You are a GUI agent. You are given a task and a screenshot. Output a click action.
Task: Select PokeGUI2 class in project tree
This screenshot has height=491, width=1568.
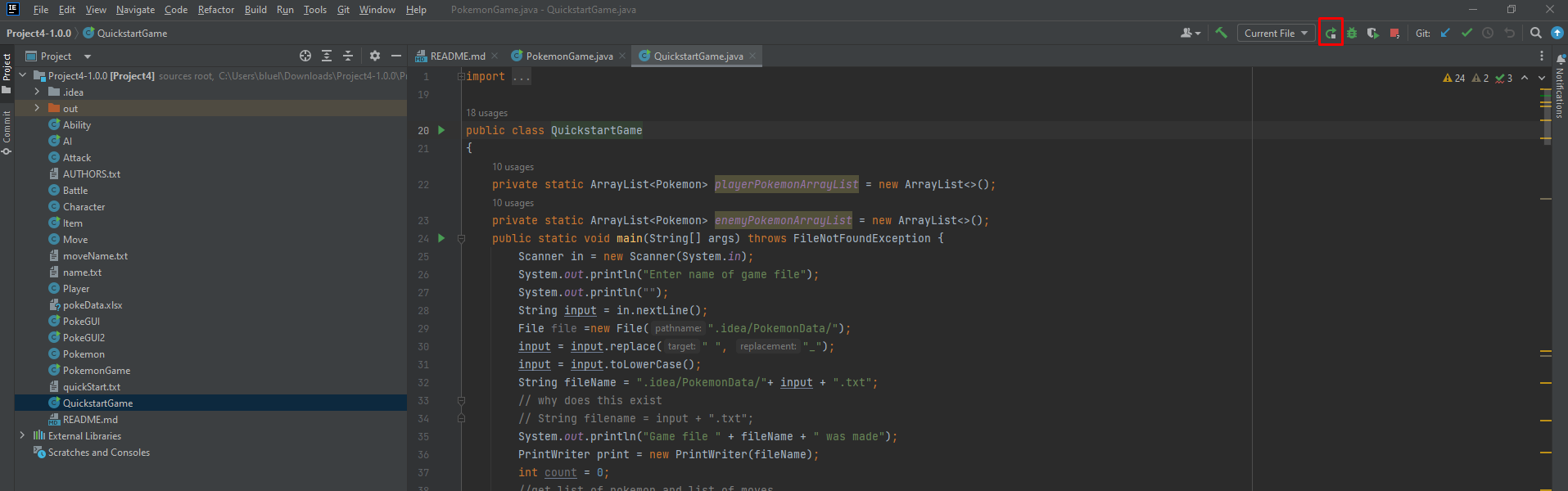coord(84,337)
